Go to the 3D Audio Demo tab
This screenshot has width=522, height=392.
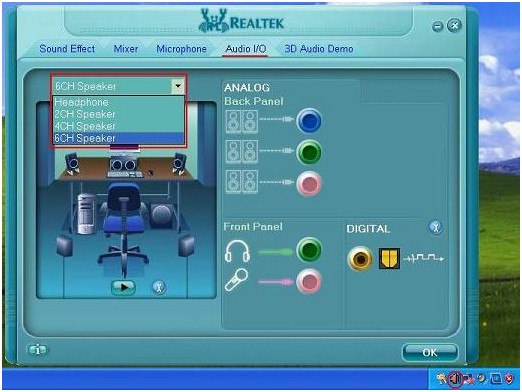click(319, 49)
